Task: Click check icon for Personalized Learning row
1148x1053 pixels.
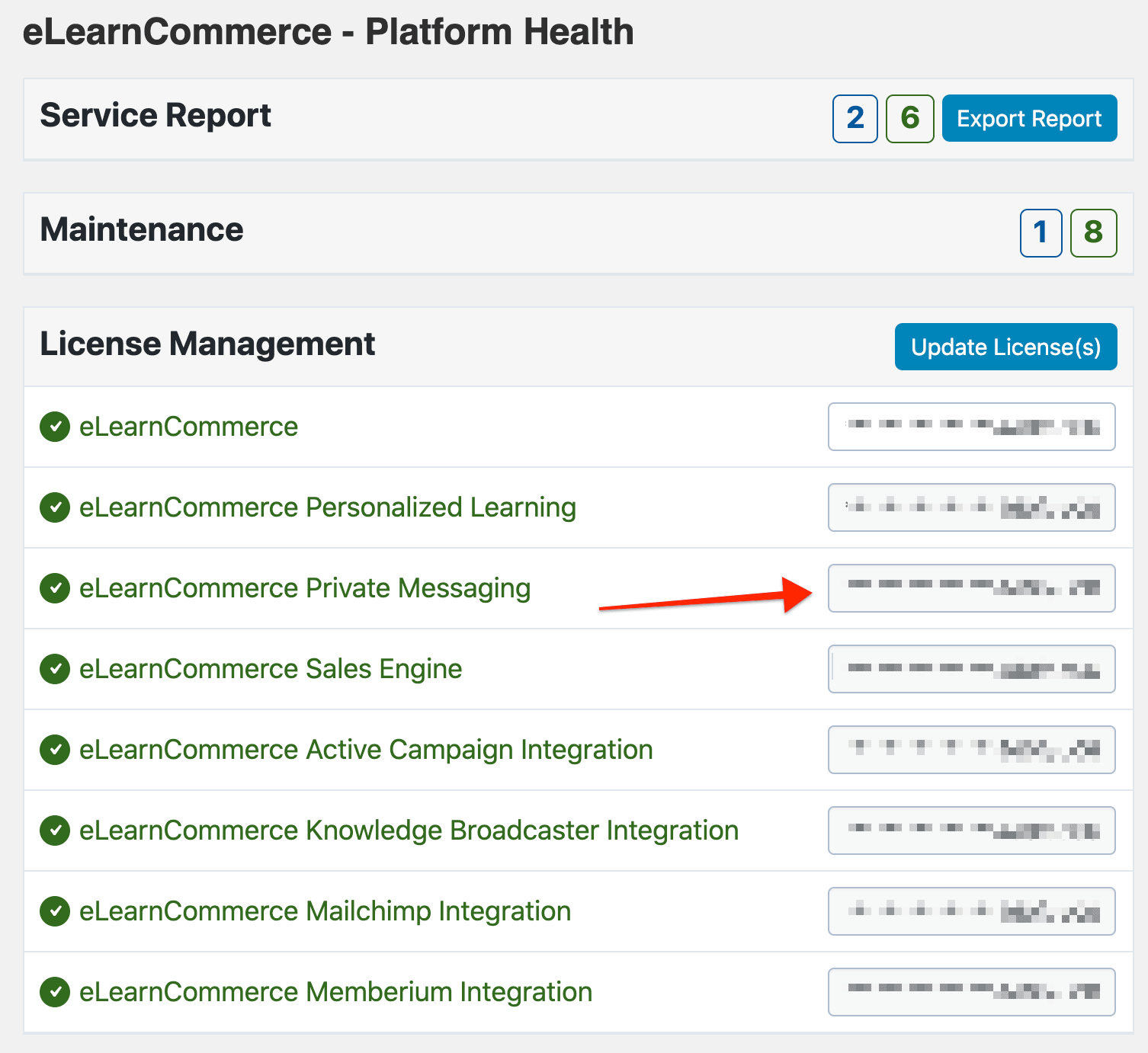Action: 55,507
